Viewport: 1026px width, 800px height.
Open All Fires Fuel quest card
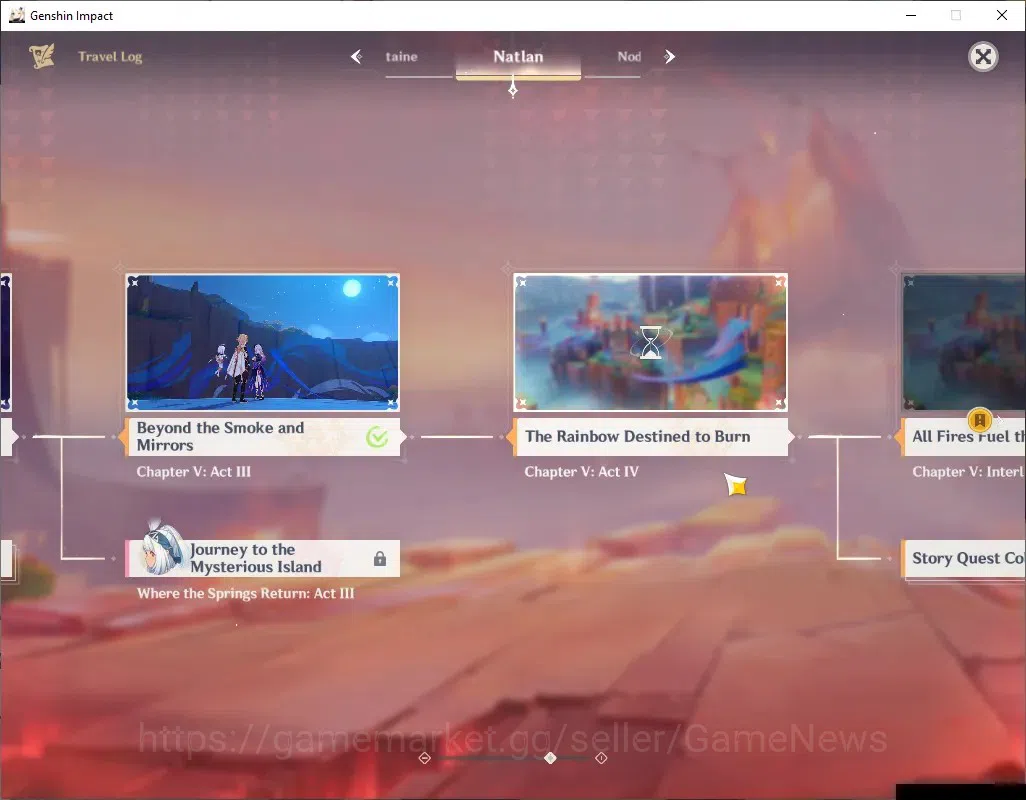point(963,436)
